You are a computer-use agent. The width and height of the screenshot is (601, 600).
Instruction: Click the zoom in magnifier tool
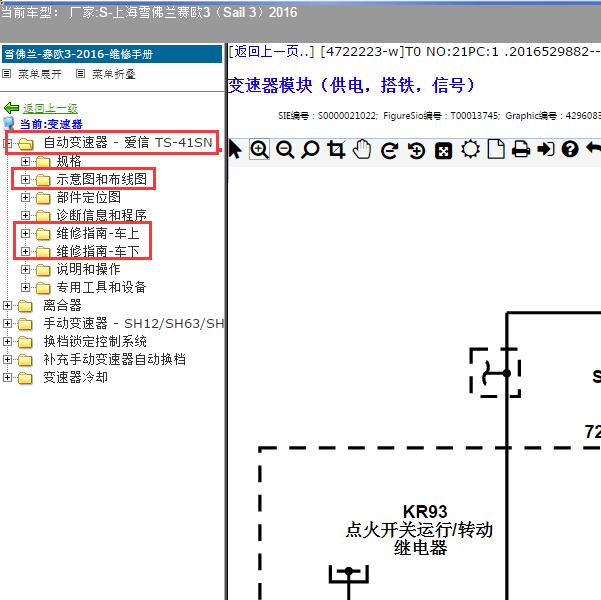pyautogui.click(x=259, y=150)
